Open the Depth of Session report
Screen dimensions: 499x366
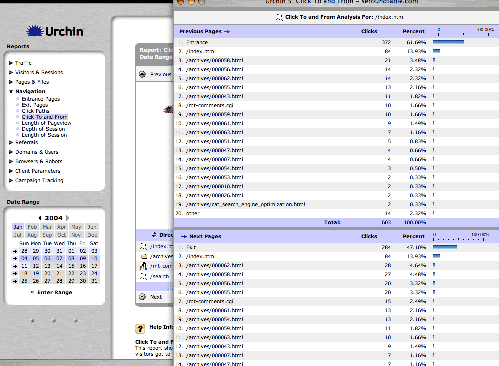[x=43, y=129]
